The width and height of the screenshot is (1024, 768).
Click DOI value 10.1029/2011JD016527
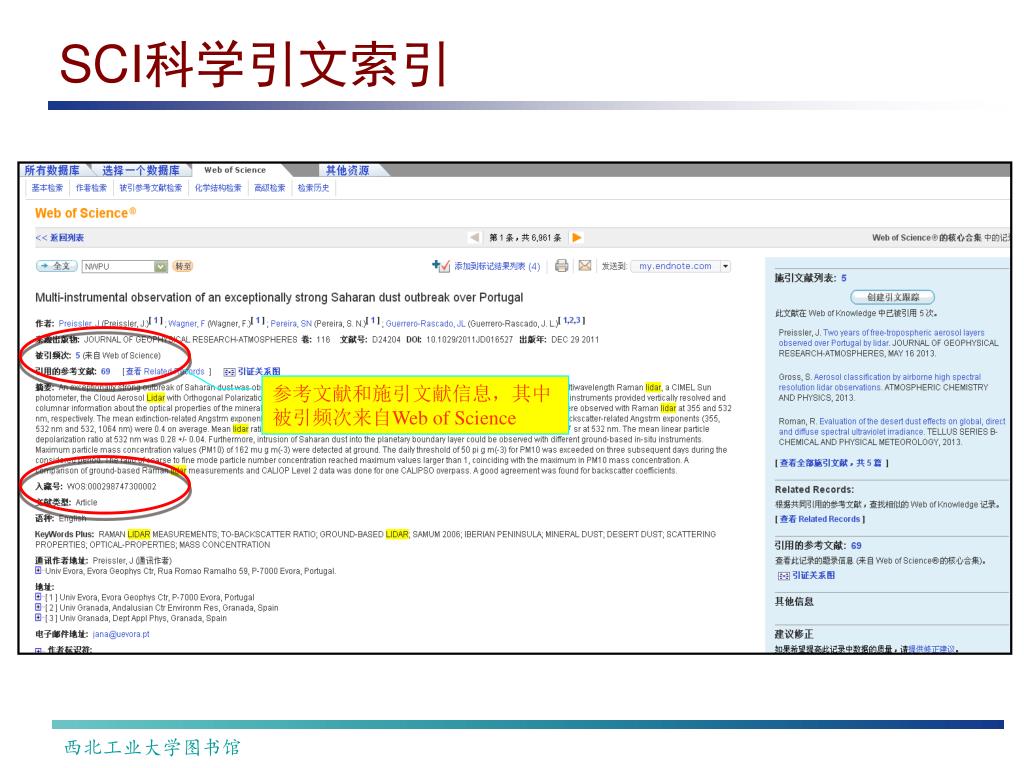point(470,340)
